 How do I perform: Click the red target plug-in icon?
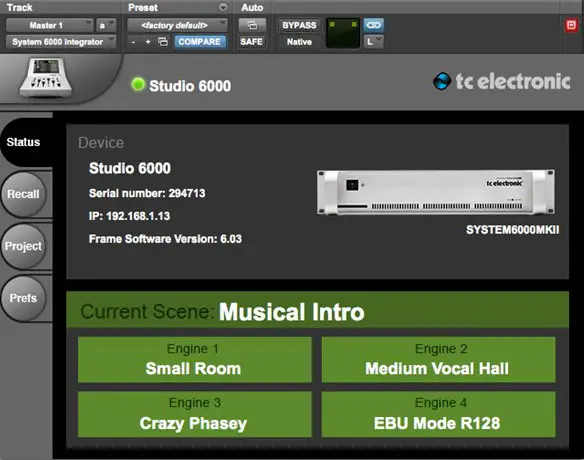click(571, 25)
